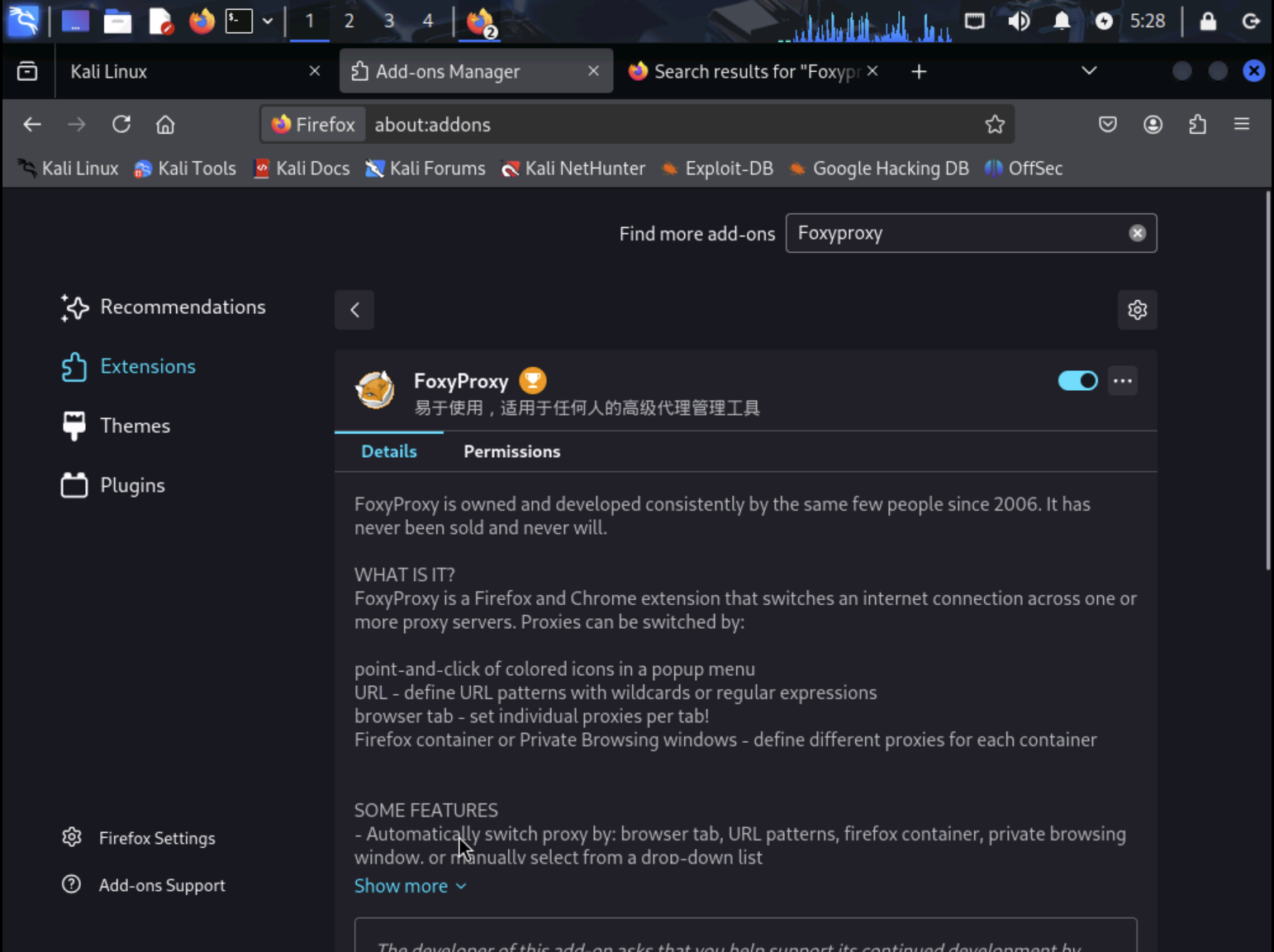Open the volume control in the panel

1019,21
